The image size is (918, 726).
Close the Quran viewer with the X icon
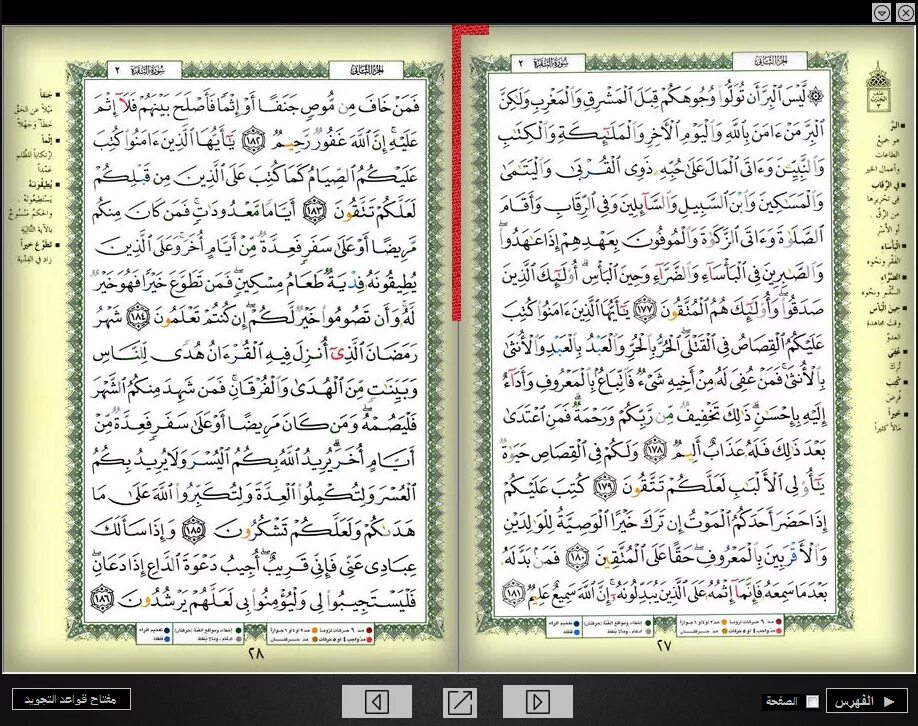point(905,12)
